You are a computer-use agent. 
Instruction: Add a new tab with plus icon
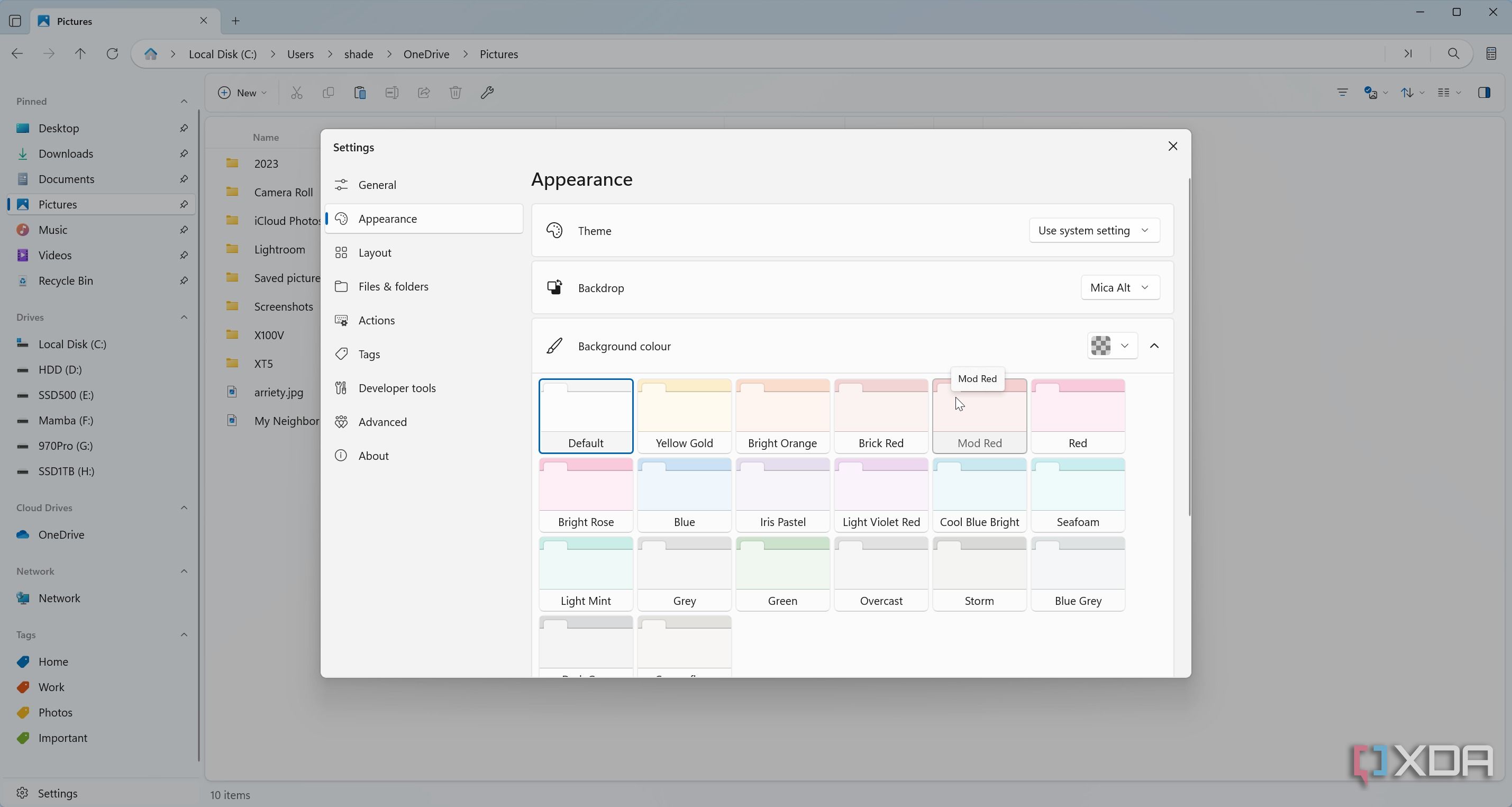tap(235, 21)
